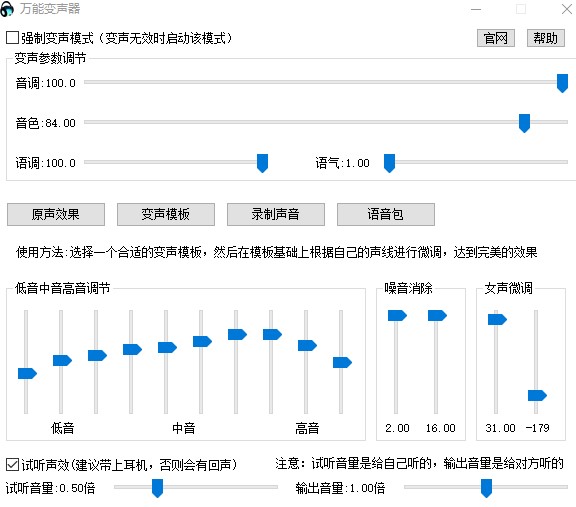Click the 试听音量:0.50倍 label
576x507 pixels.
click(50, 488)
